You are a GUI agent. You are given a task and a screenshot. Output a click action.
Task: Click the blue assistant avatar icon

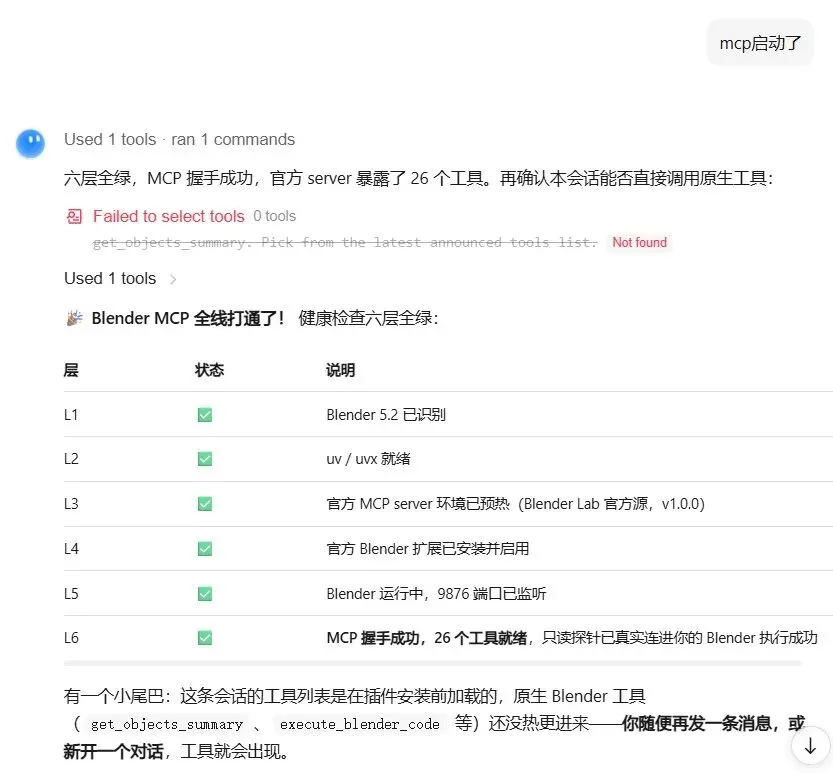pyautogui.click(x=30, y=143)
